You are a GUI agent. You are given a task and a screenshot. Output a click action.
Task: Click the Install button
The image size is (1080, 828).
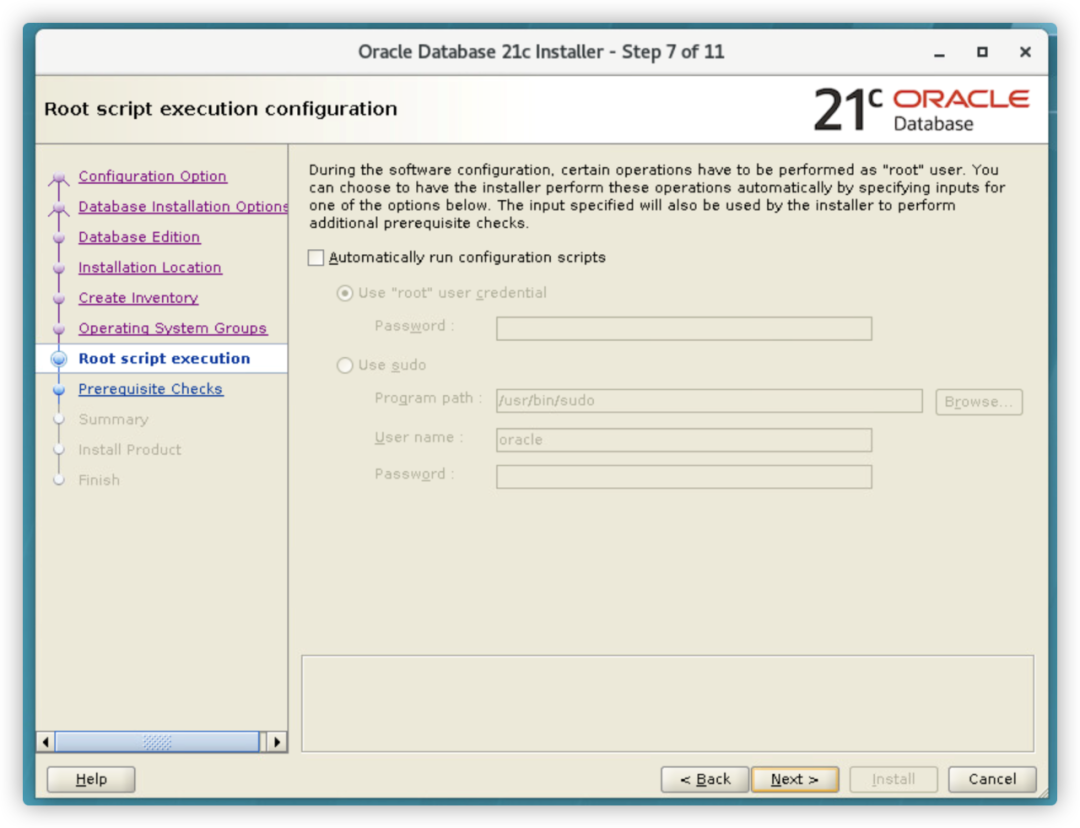[x=893, y=779]
